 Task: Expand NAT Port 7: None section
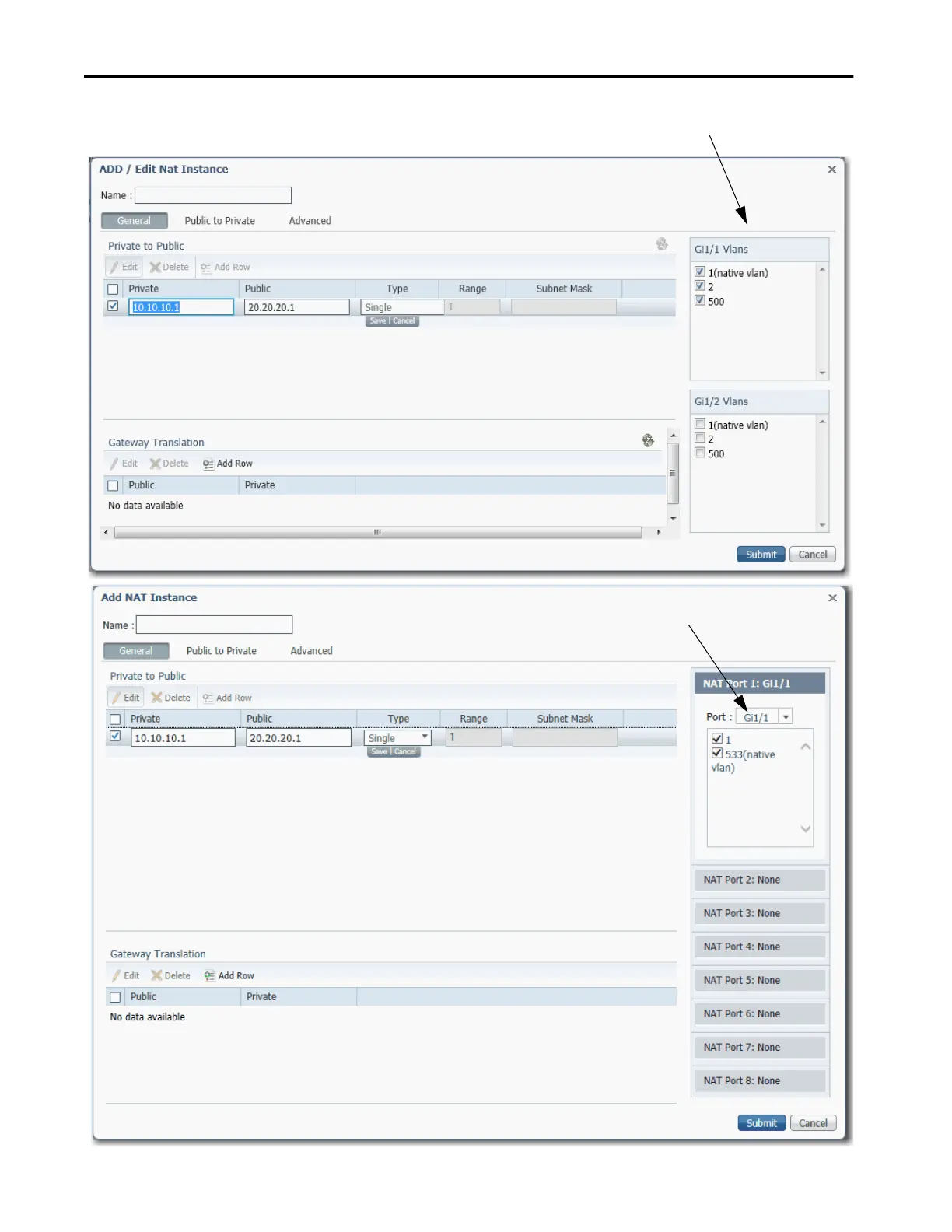click(760, 1047)
